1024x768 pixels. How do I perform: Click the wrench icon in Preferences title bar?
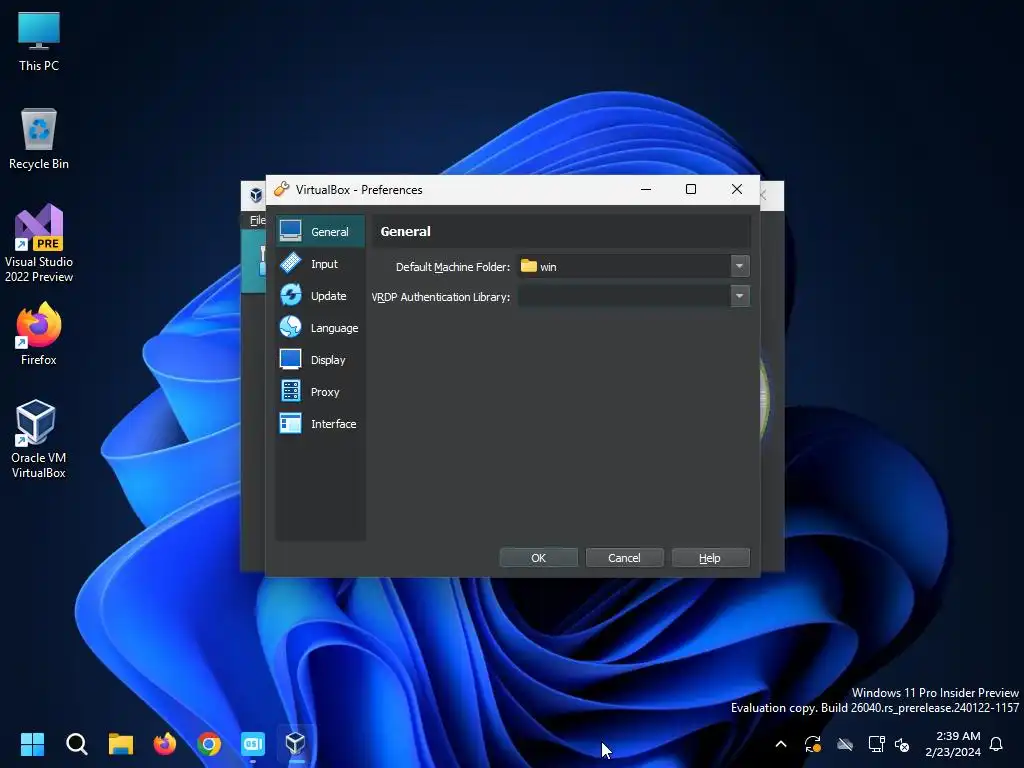point(281,189)
